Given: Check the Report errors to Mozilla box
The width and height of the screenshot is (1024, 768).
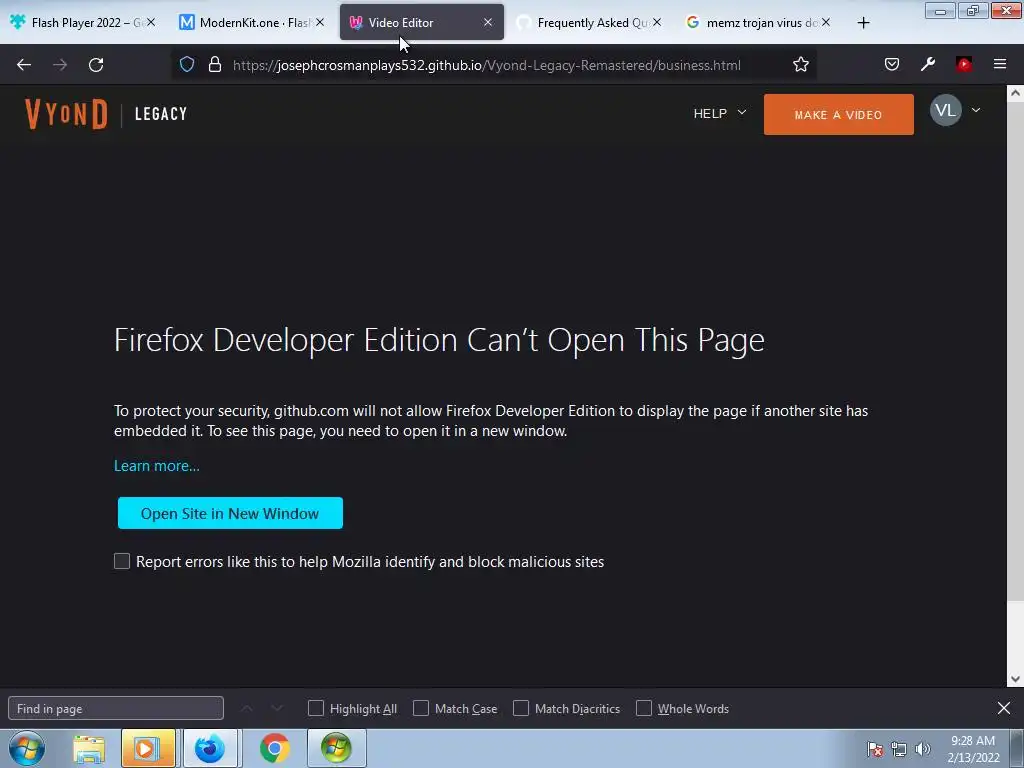Looking at the screenshot, I should tap(122, 561).
